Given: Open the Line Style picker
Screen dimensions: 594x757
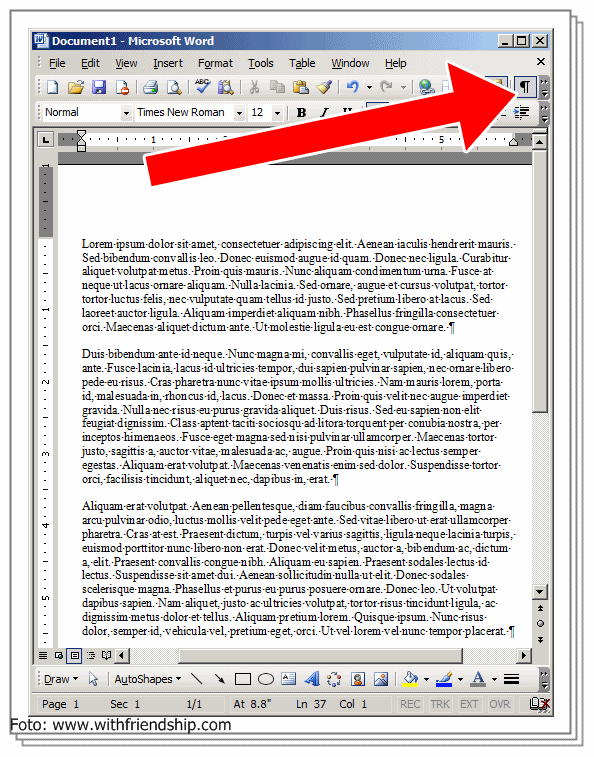Looking at the screenshot, I should point(511,679).
